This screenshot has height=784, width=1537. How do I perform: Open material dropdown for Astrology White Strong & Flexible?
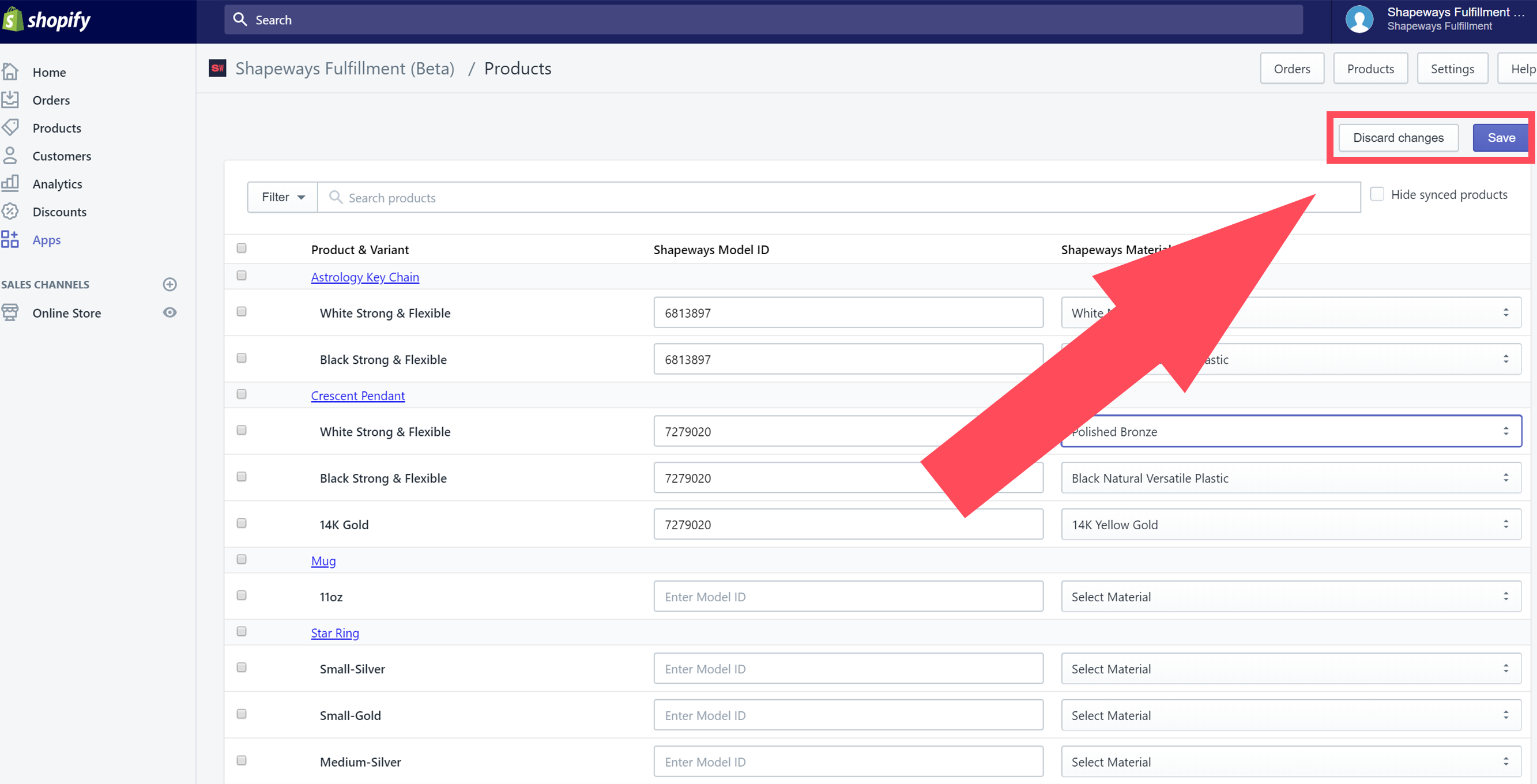(1291, 312)
